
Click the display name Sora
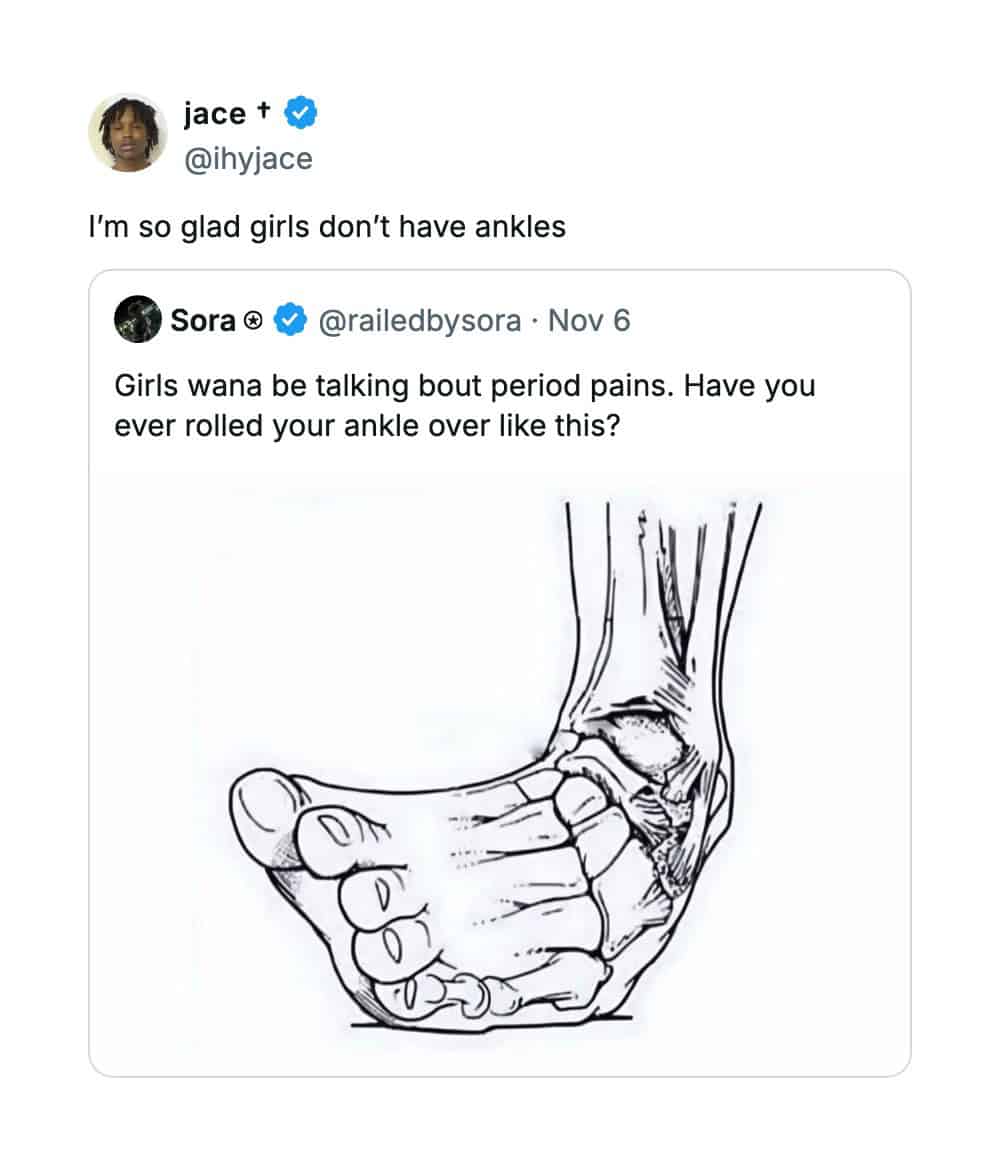pyautogui.click(x=203, y=321)
